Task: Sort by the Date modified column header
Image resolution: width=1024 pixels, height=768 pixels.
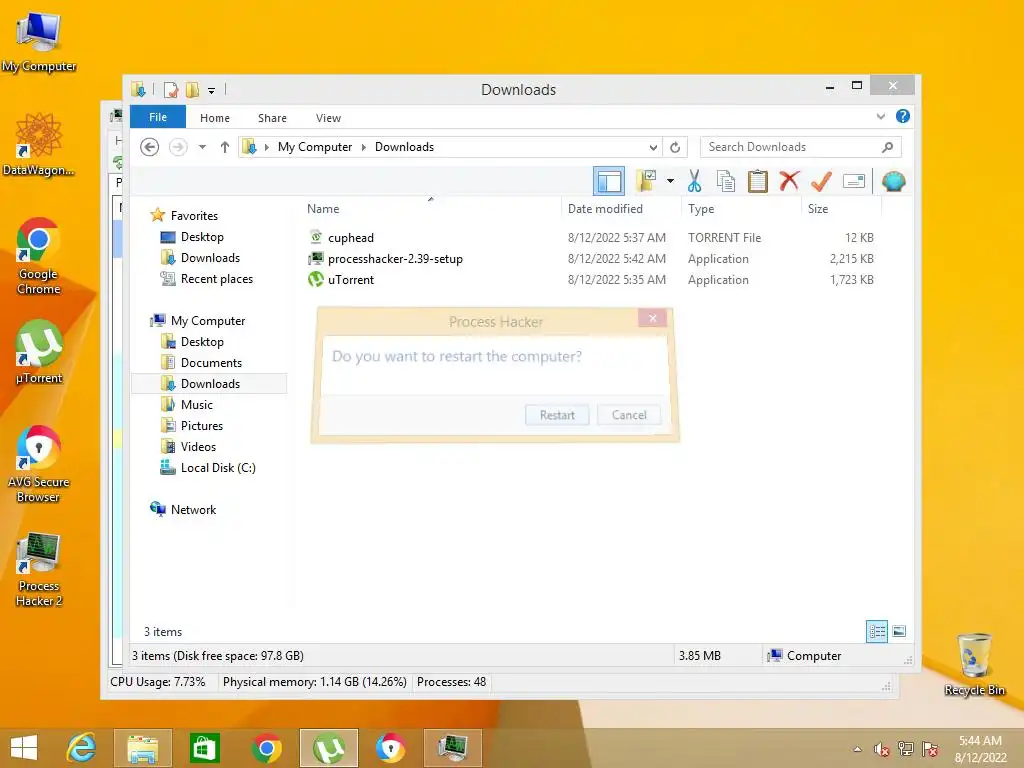Action: (605, 209)
